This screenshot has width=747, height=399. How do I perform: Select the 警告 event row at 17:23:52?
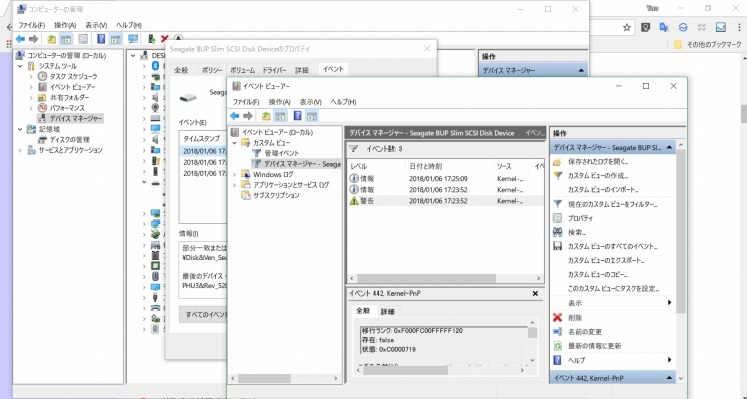(445, 201)
